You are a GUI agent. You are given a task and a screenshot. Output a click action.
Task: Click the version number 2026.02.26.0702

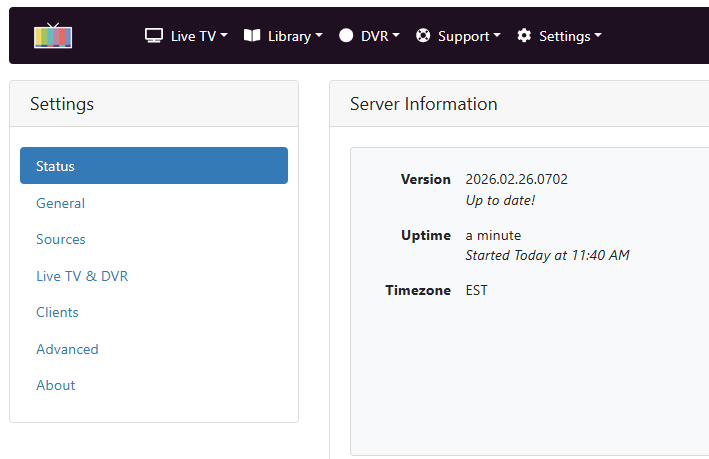click(x=516, y=180)
